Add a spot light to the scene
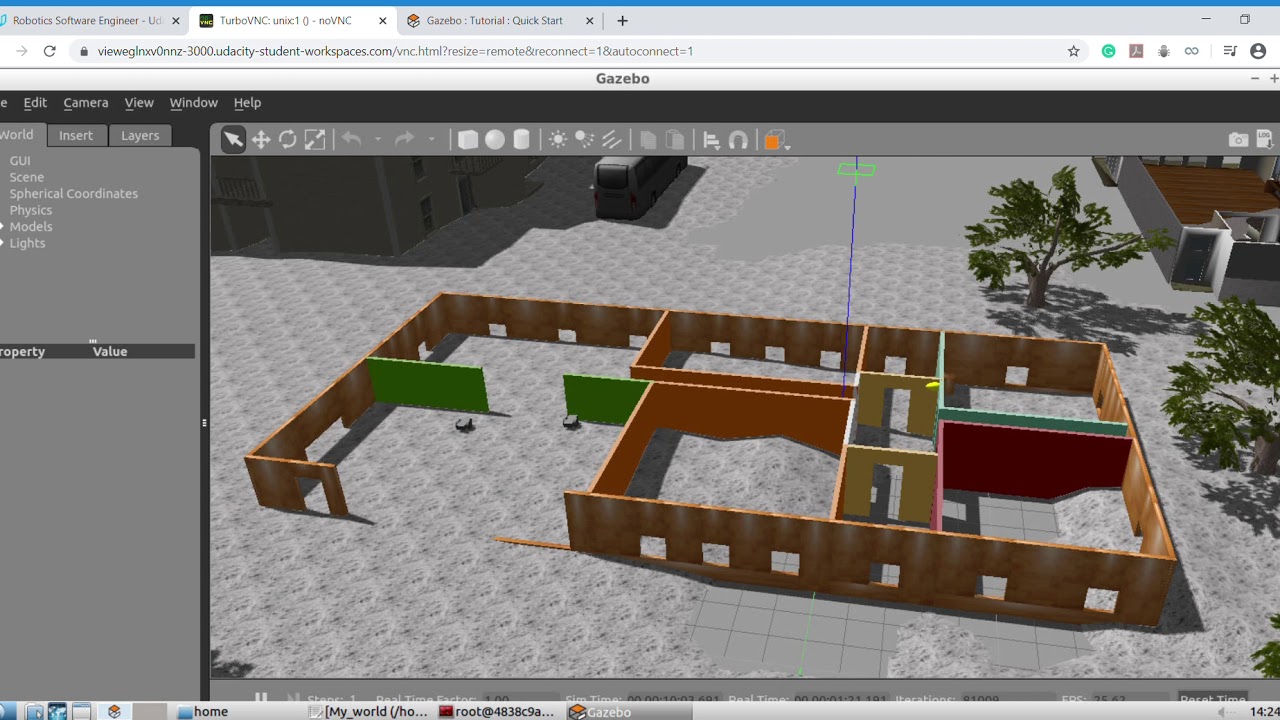The height and width of the screenshot is (720, 1280). (x=584, y=140)
